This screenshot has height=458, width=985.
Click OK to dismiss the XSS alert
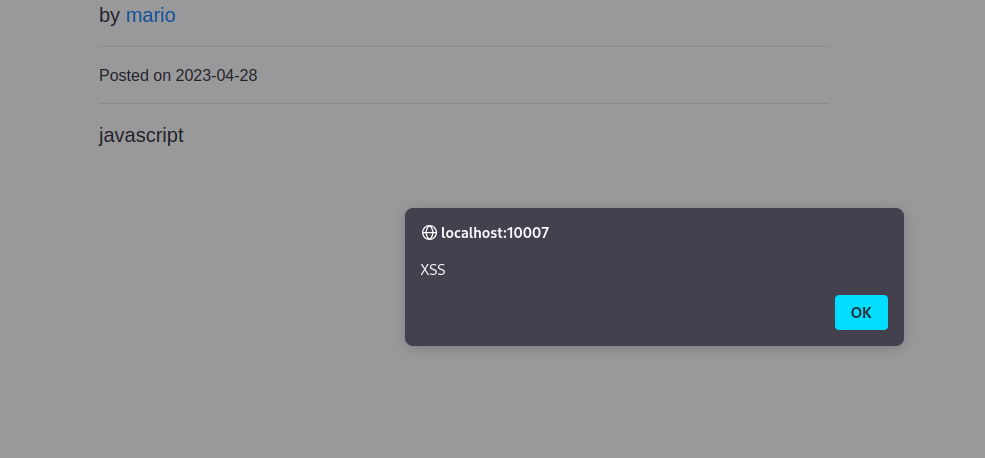[861, 312]
